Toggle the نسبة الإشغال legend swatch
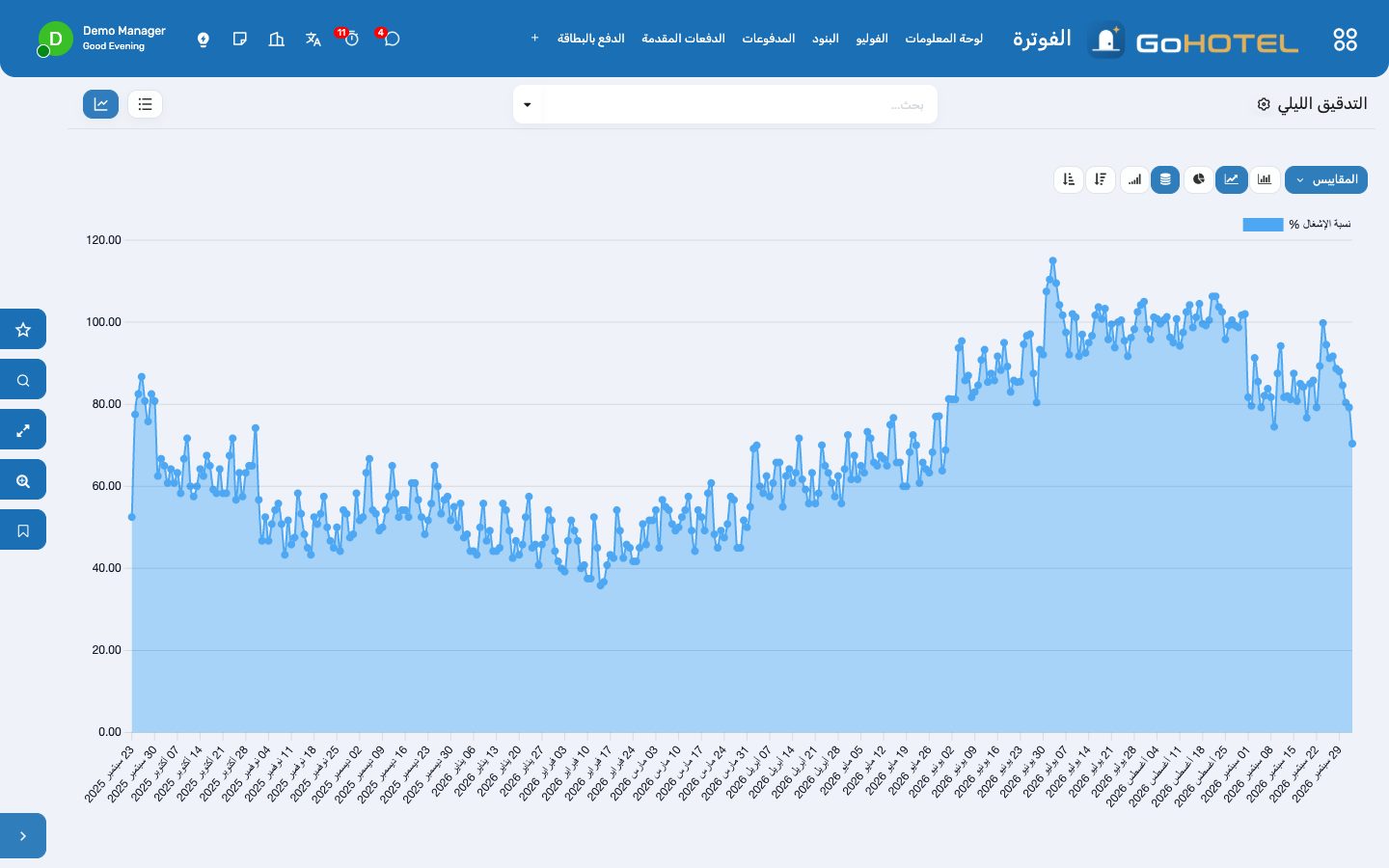This screenshot has width=1389, height=868. tap(1263, 225)
